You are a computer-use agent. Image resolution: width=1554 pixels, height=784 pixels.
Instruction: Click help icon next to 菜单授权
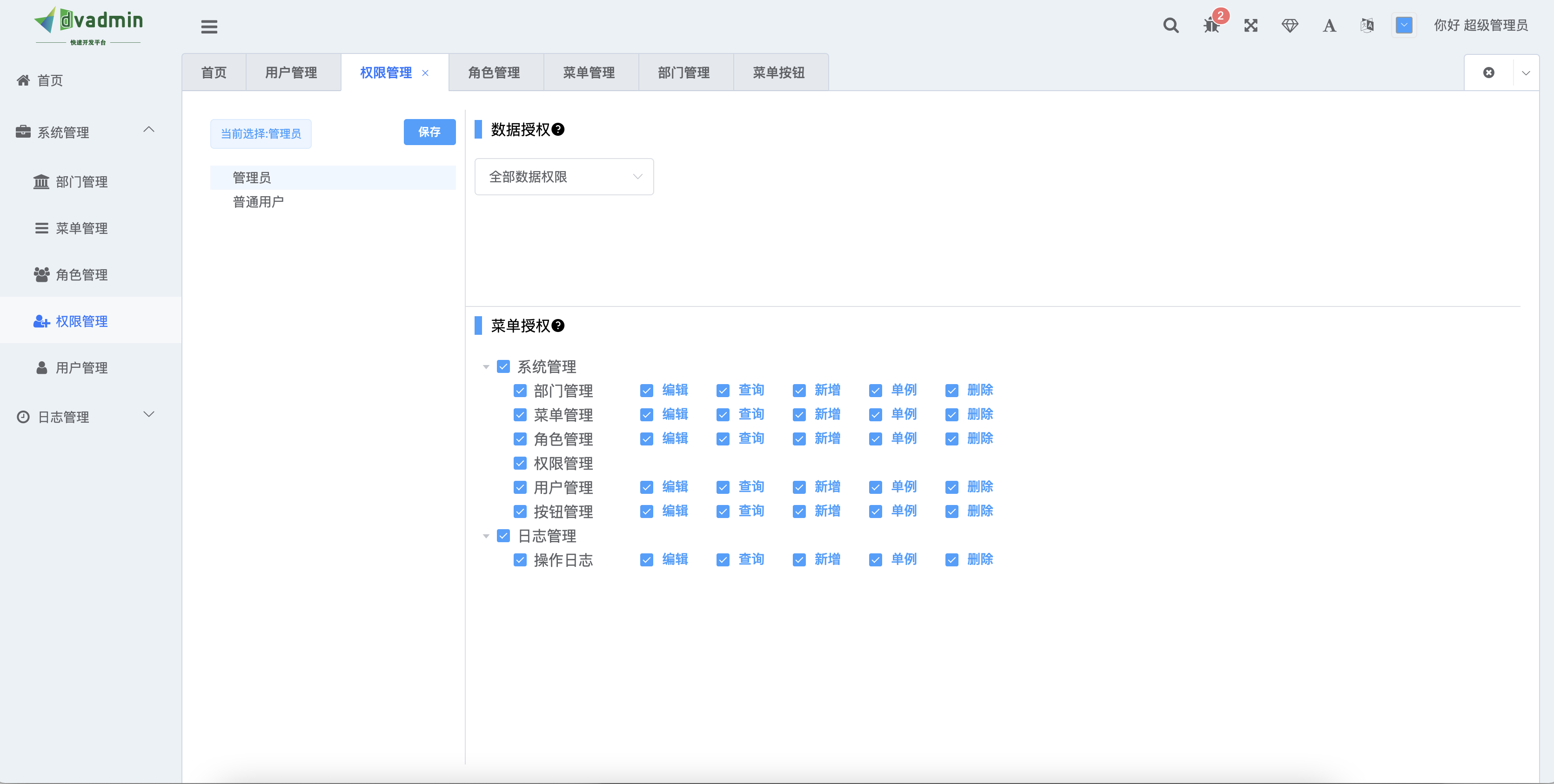pyautogui.click(x=558, y=326)
